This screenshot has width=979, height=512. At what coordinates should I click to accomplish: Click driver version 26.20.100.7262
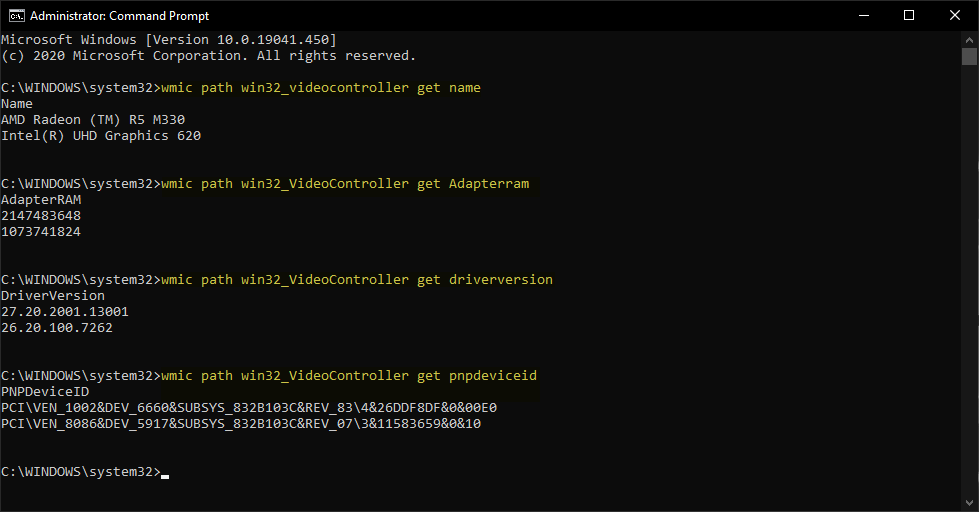coord(57,328)
